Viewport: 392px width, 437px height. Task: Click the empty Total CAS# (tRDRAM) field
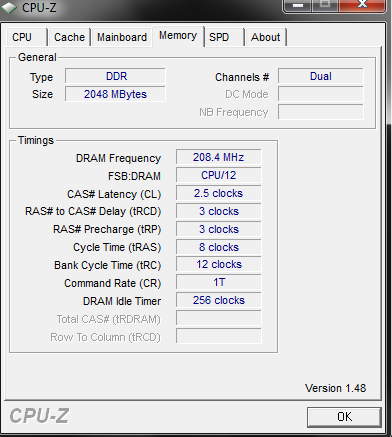pos(219,318)
